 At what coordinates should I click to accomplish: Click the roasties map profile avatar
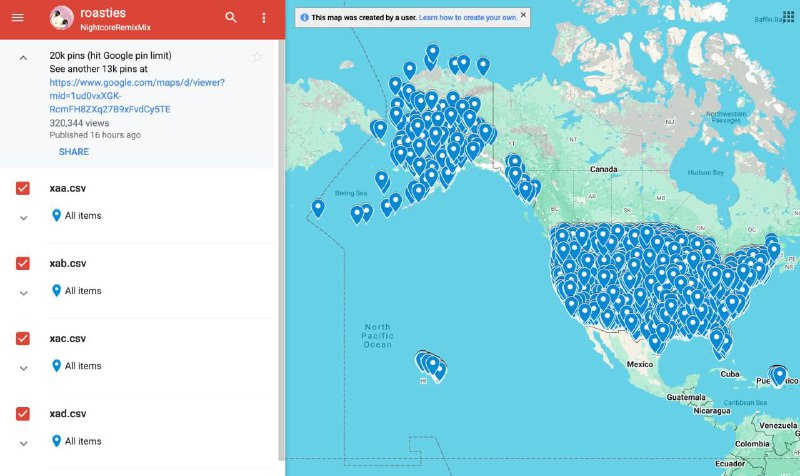pyautogui.click(x=61, y=18)
